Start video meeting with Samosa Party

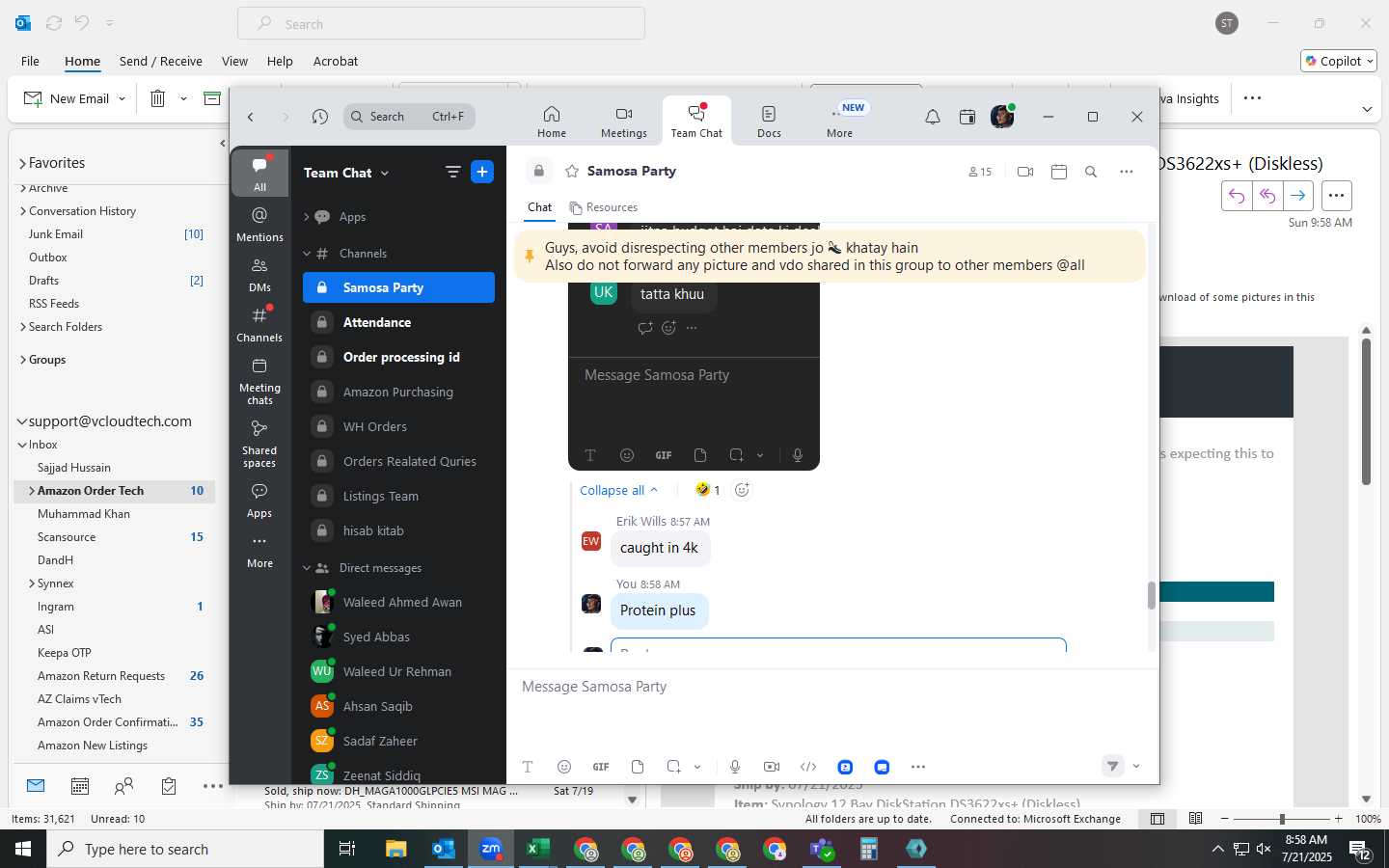pos(1025,172)
